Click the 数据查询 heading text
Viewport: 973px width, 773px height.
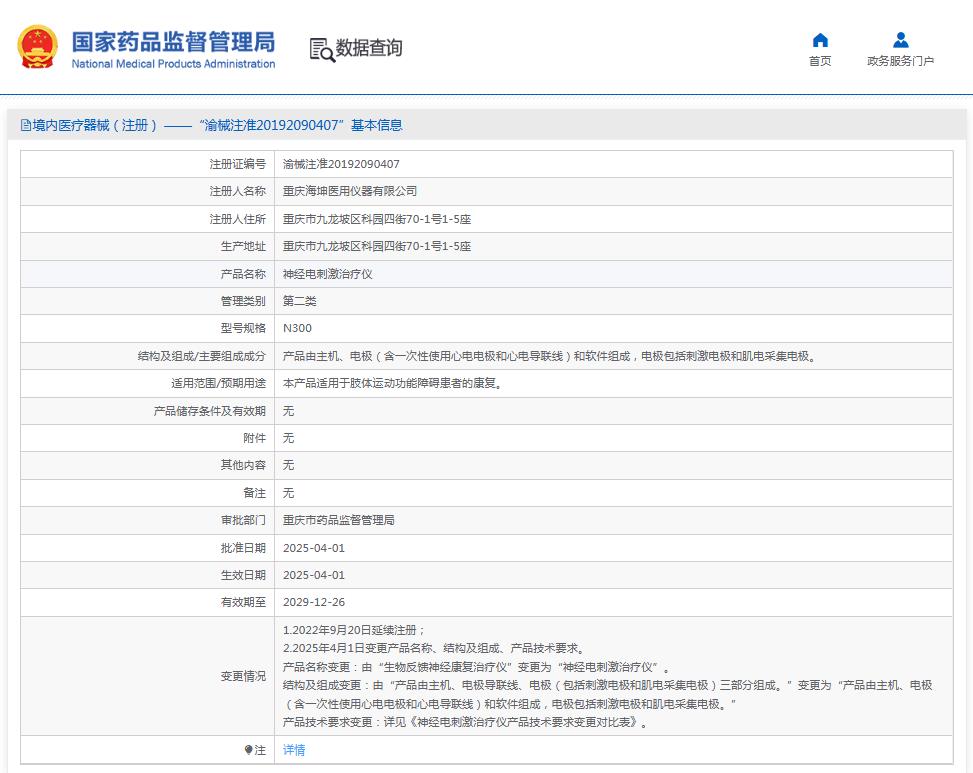[369, 48]
